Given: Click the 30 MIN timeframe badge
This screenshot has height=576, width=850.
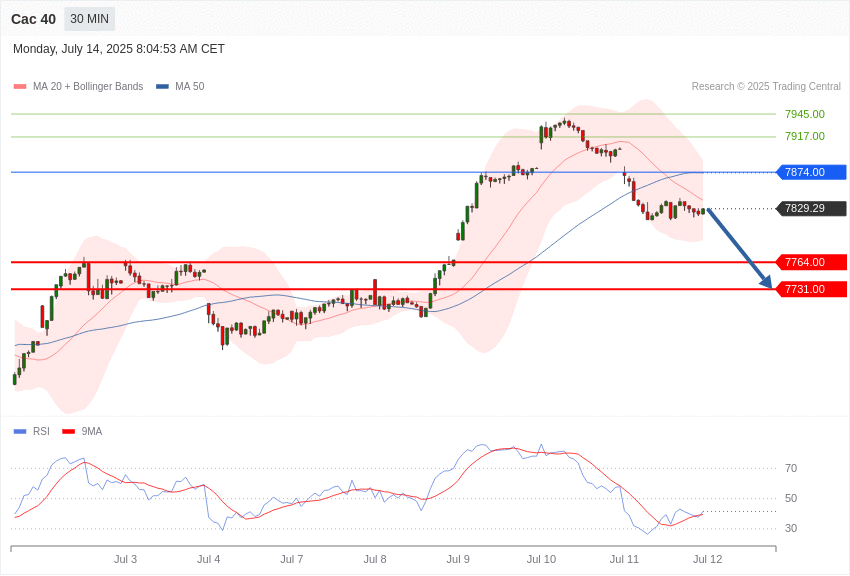Looking at the screenshot, I should coord(89,19).
